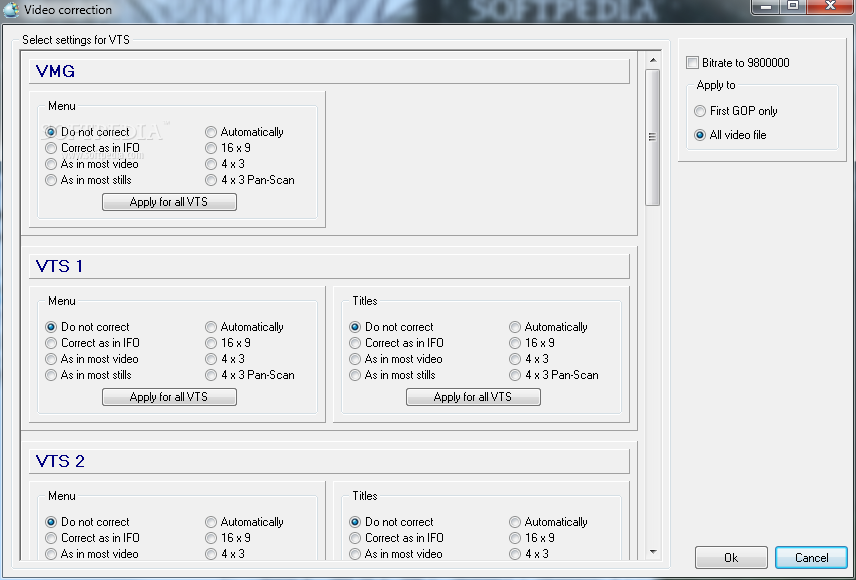856x580 pixels.
Task: Click the VTS 1 section heading
Action: coord(59,267)
